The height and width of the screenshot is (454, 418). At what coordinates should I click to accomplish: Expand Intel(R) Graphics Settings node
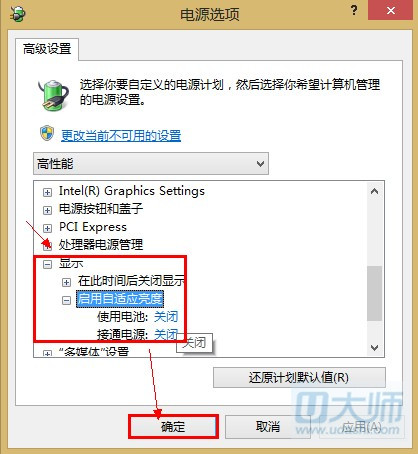(x=48, y=192)
